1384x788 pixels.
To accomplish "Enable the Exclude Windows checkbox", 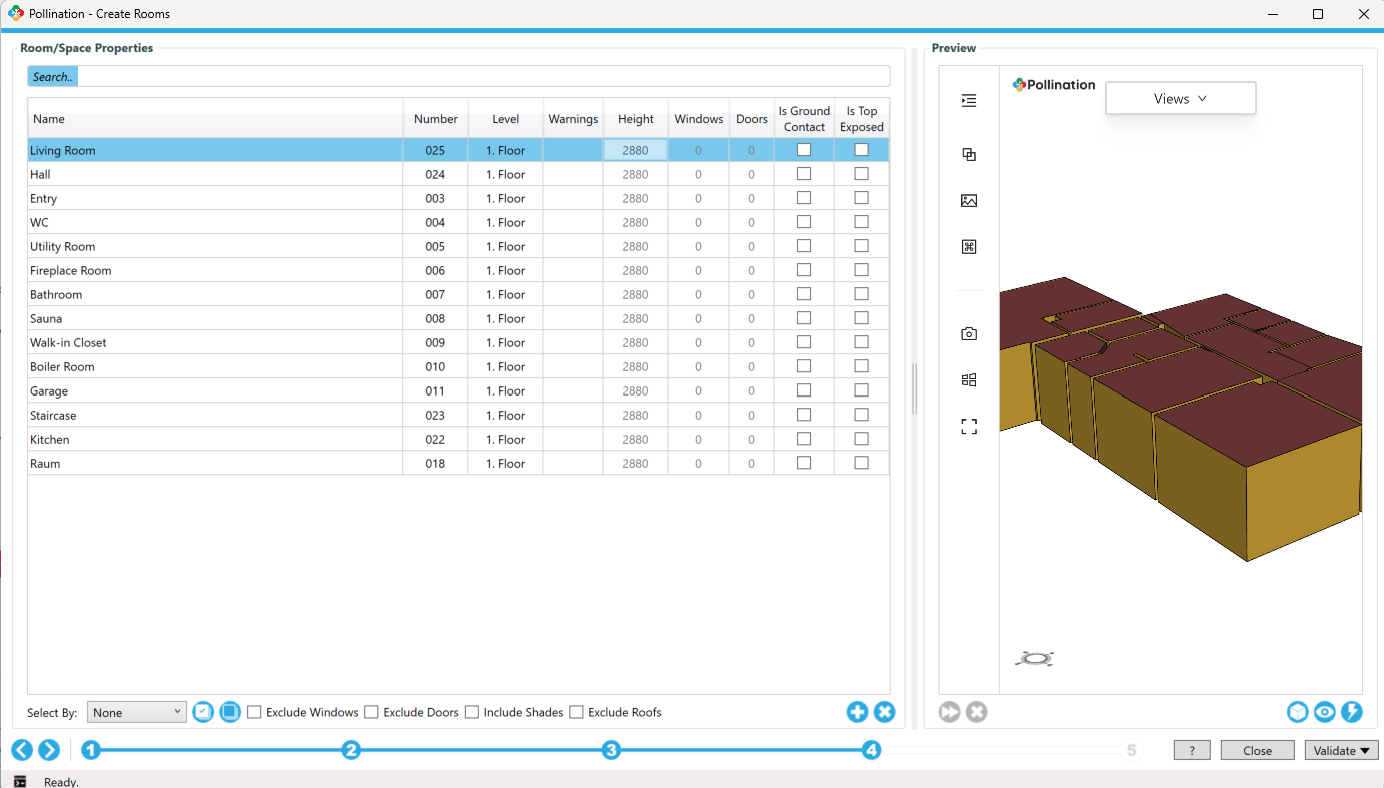I will tap(255, 713).
